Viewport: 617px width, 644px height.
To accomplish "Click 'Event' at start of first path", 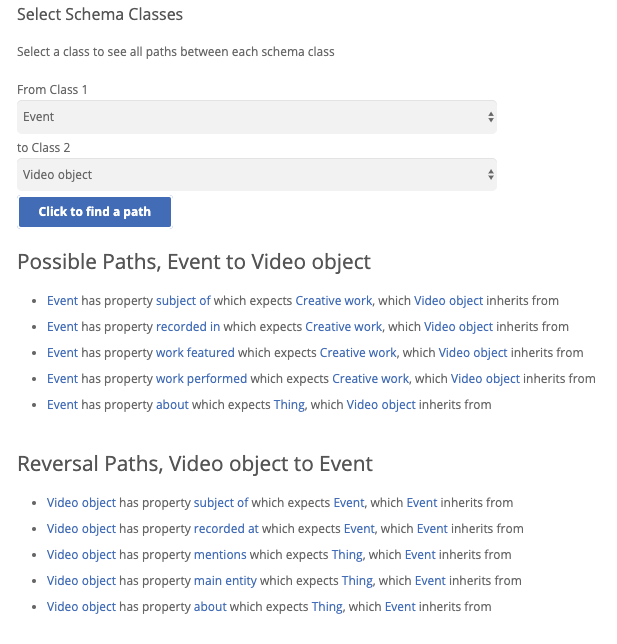I will coord(62,301).
